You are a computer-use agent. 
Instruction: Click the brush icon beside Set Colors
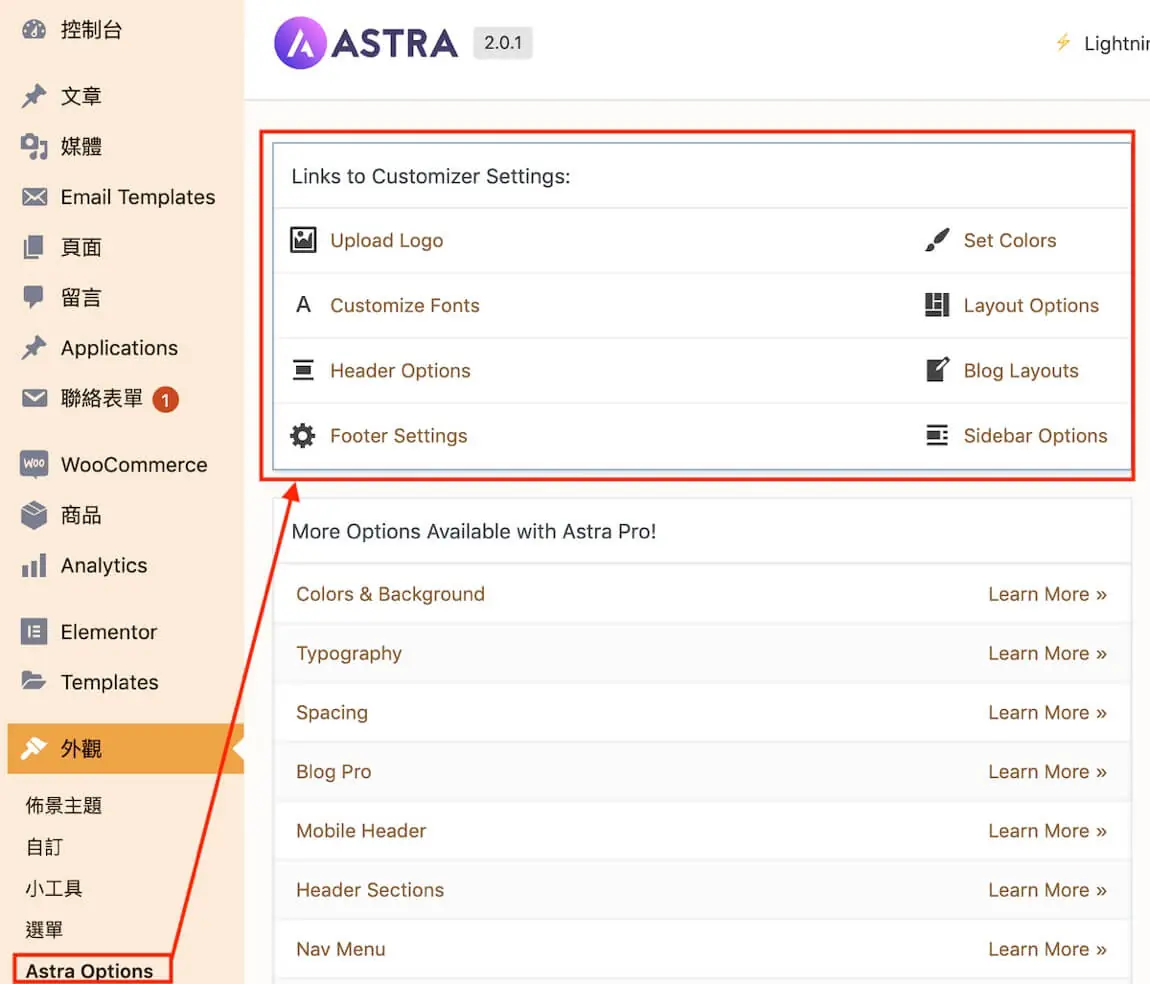[x=937, y=240]
